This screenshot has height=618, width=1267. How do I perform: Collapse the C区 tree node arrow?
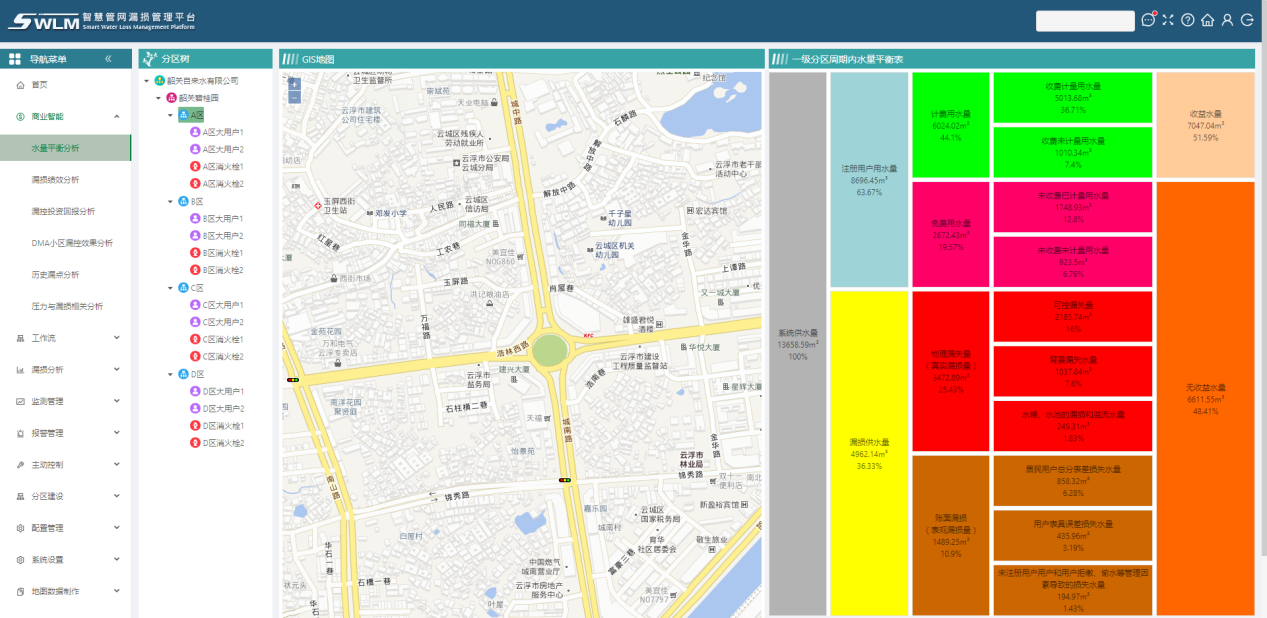pyautogui.click(x=170, y=288)
